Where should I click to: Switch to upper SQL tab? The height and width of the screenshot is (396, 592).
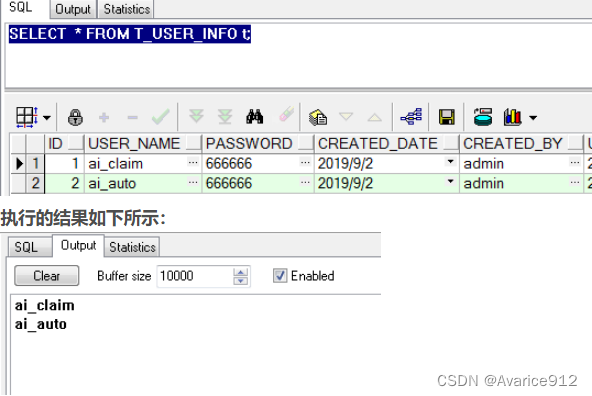tap(21, 7)
